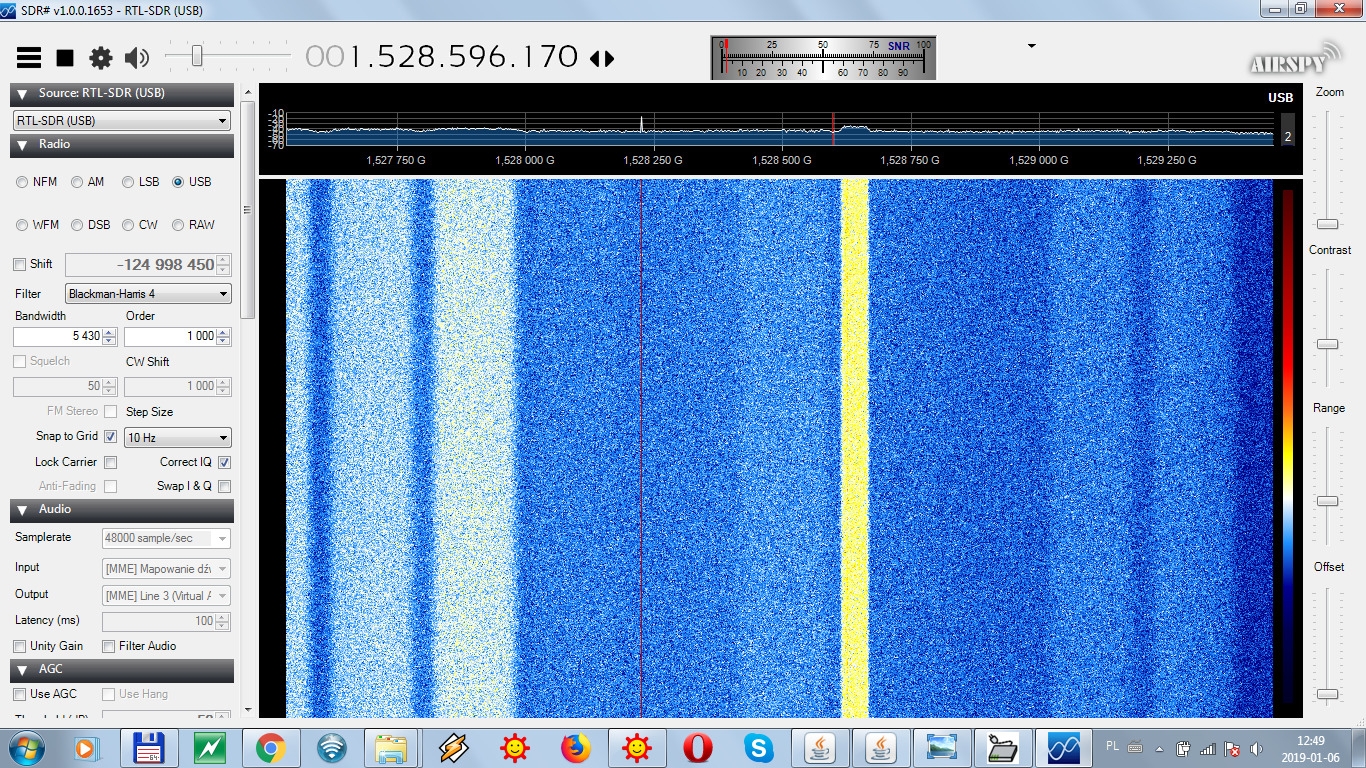Screen dimensions: 1366x768
Task: Open Winamp lightning bolt taskbar icon
Action: click(454, 747)
